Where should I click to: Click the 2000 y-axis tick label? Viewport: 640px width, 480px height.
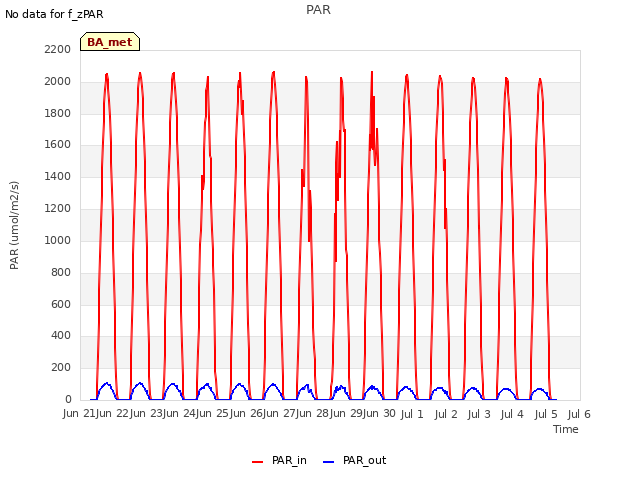point(58,81)
